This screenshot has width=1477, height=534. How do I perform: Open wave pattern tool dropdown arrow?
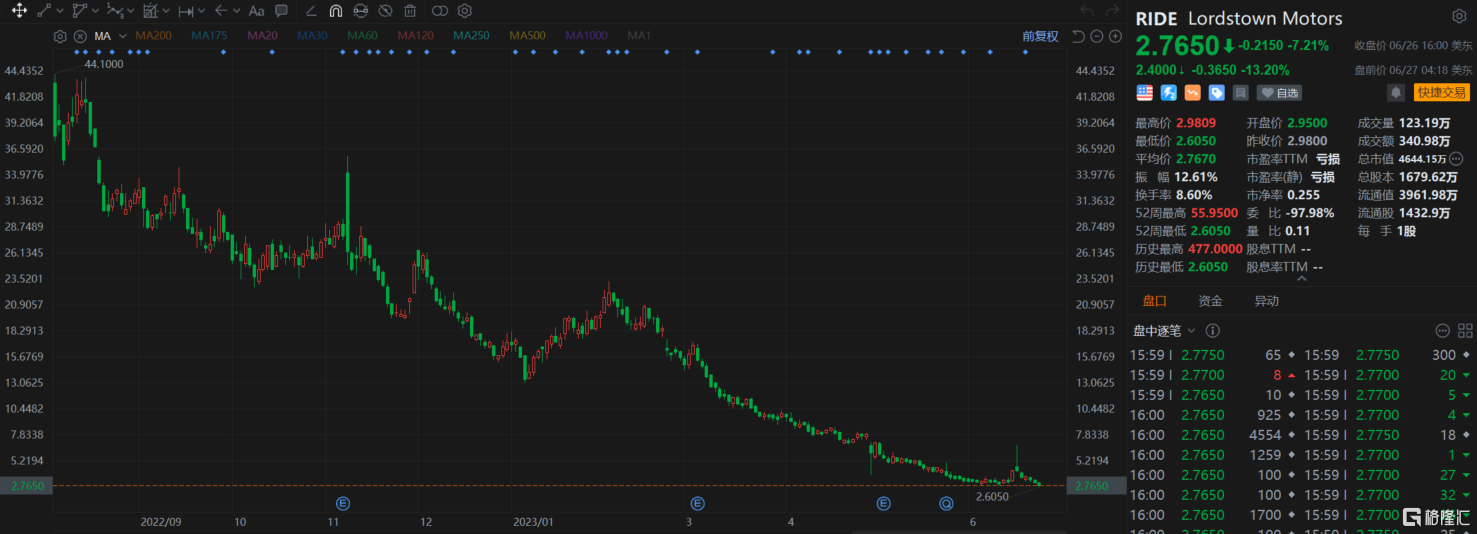131,11
